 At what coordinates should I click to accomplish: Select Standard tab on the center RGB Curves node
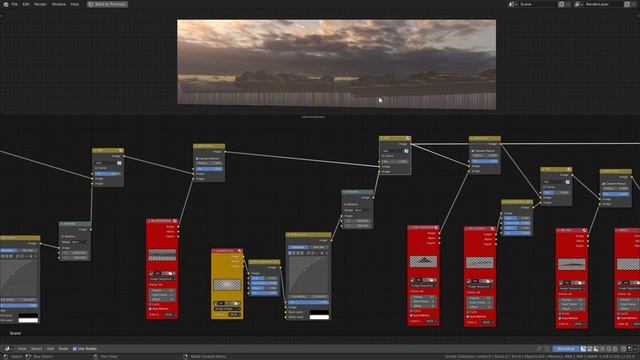298,247
